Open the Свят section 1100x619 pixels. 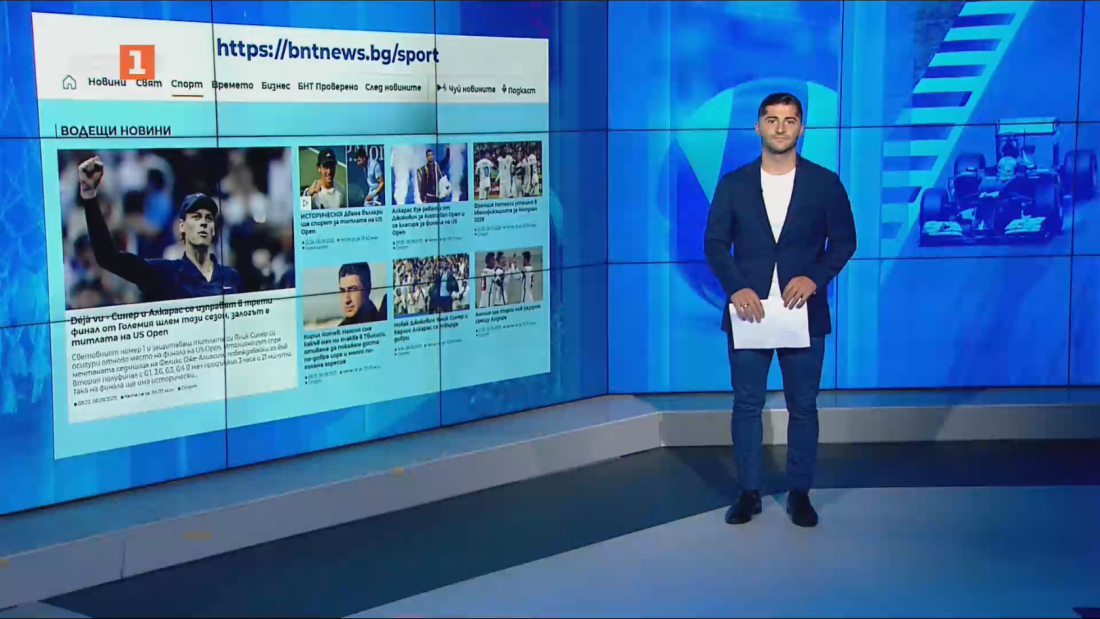point(149,83)
